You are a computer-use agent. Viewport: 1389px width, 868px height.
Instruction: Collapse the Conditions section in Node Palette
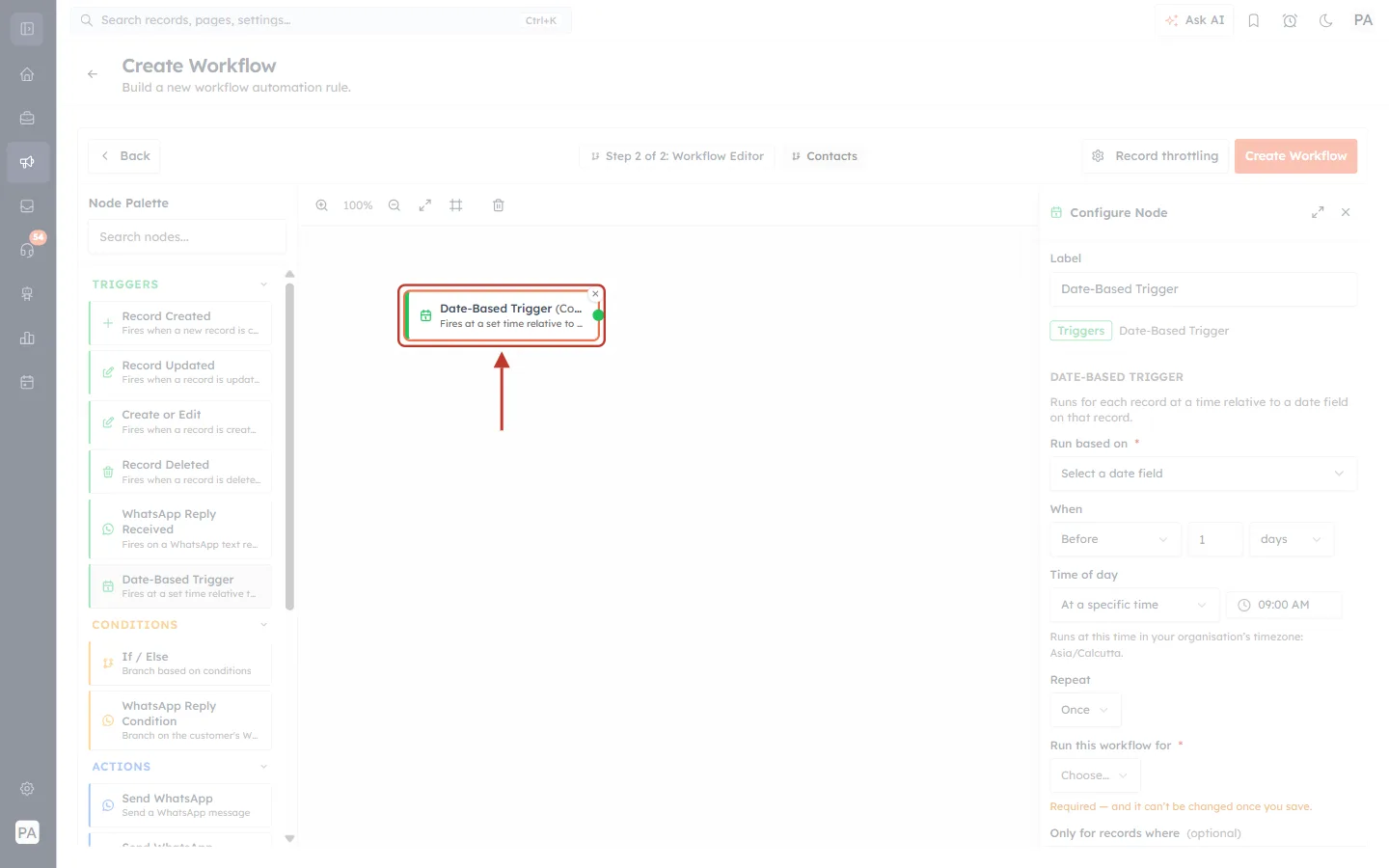pos(263,625)
